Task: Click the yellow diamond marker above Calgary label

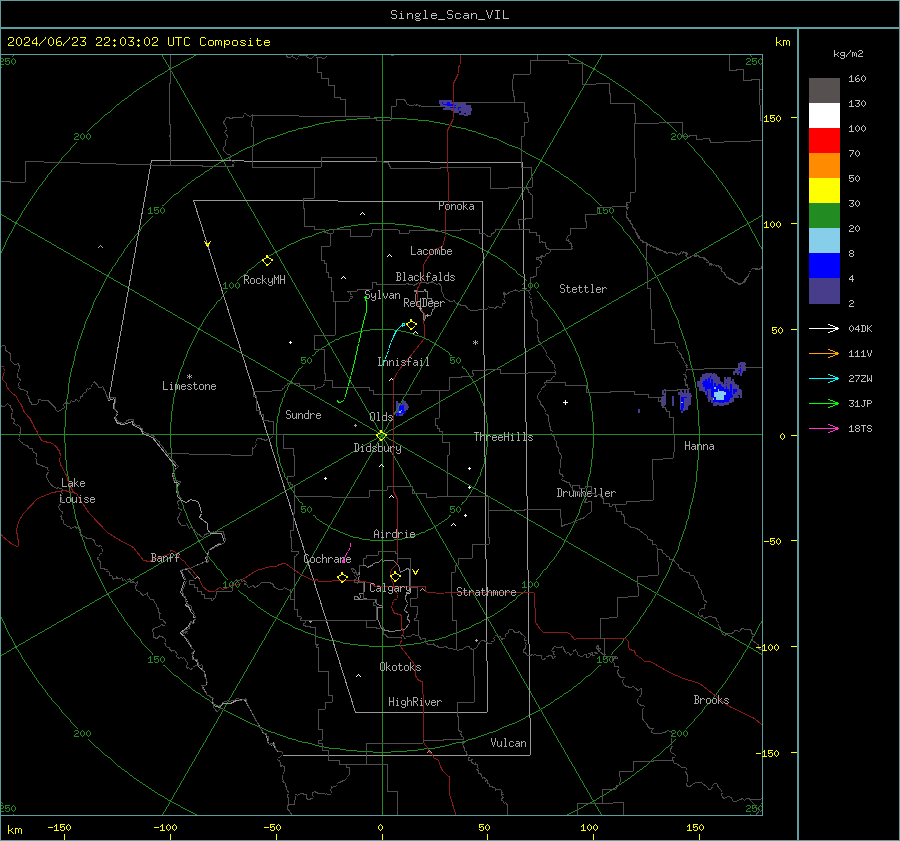Action: tap(395, 576)
